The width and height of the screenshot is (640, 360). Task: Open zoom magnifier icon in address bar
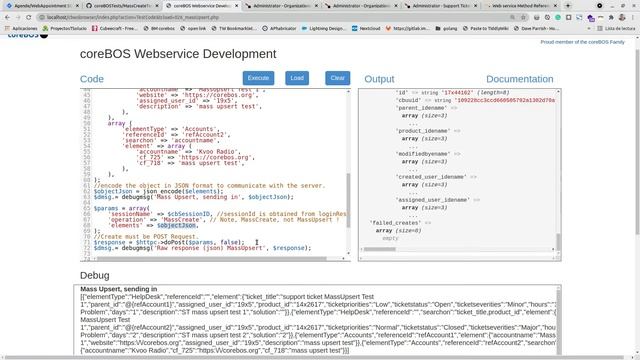[x=512, y=18]
